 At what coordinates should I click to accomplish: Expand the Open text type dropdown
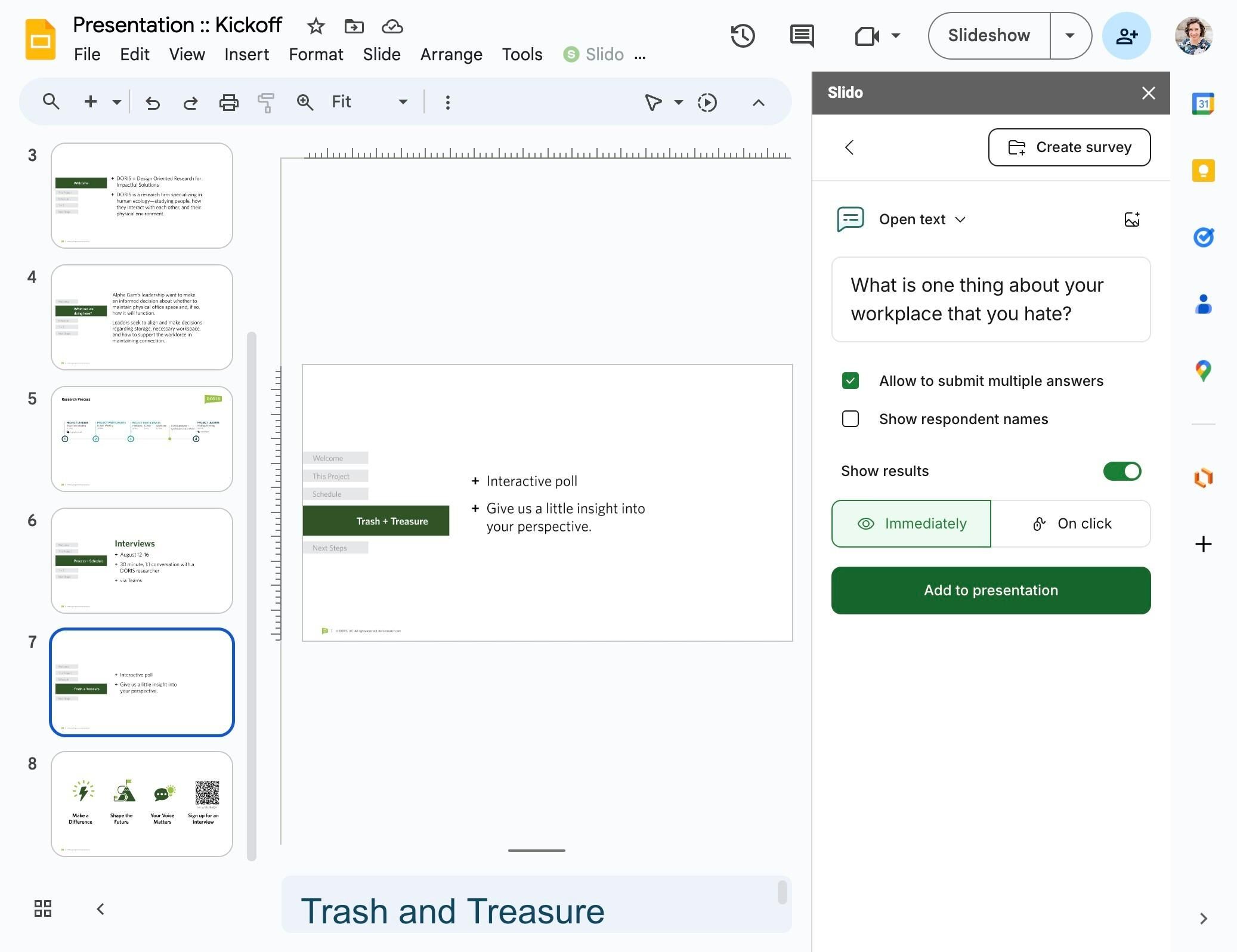coord(921,220)
